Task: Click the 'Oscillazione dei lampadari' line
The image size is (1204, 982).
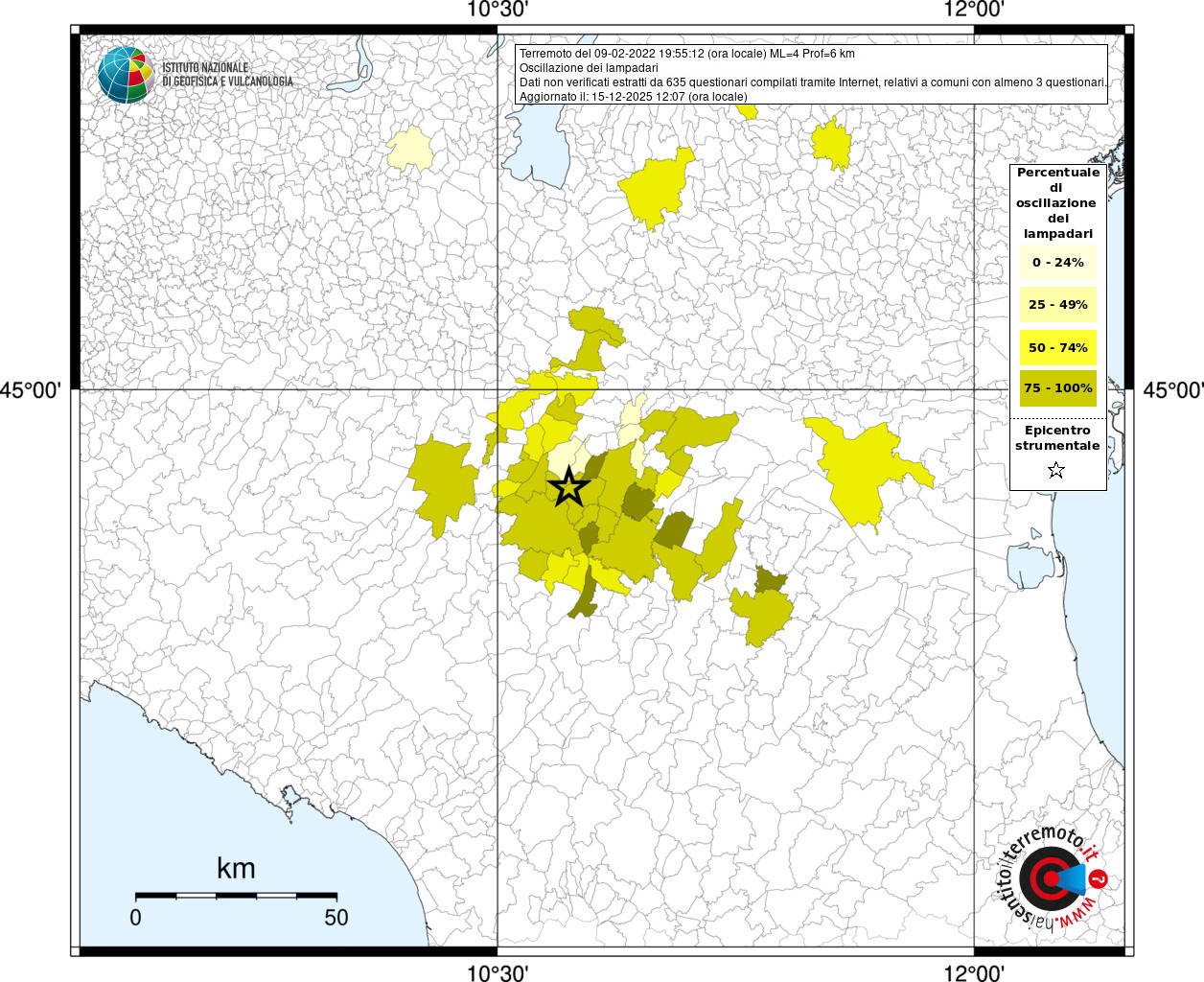Action: pyautogui.click(x=589, y=68)
